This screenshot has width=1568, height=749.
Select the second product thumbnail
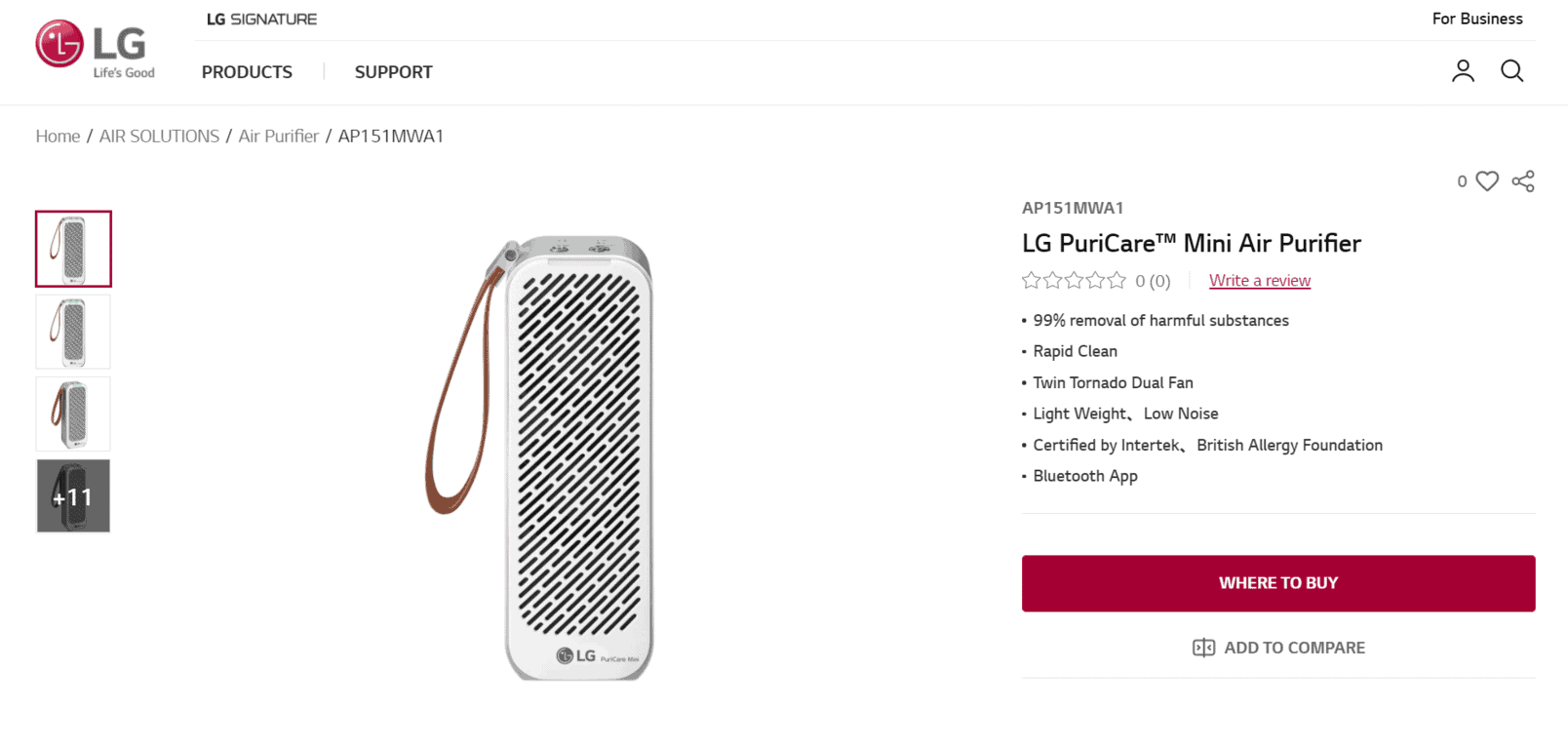73,332
